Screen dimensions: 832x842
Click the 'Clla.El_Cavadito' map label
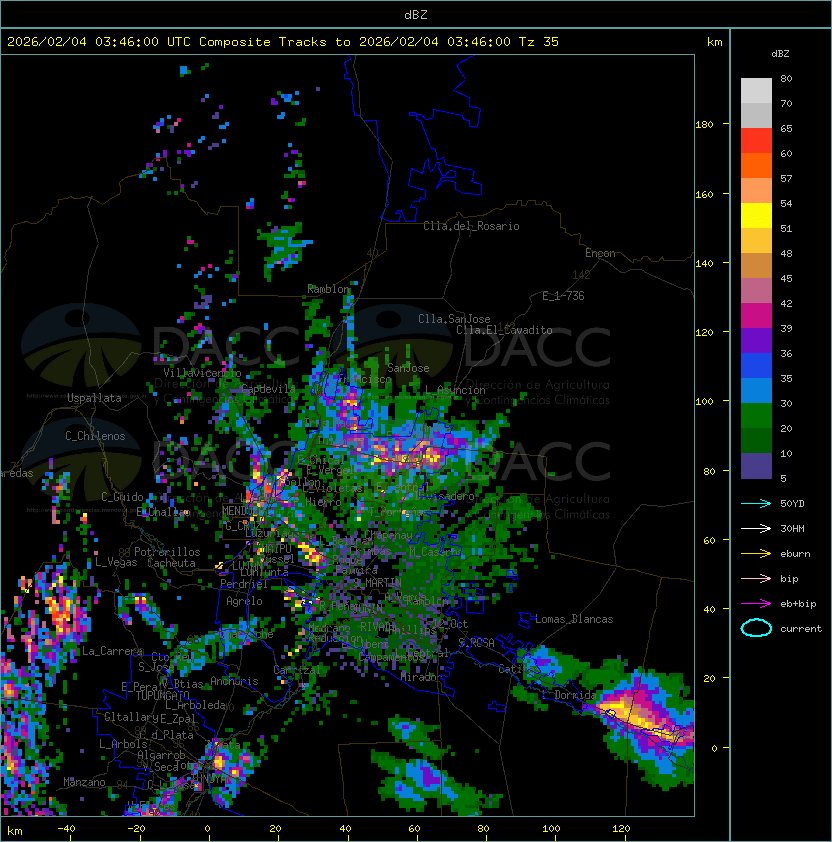[x=504, y=330]
